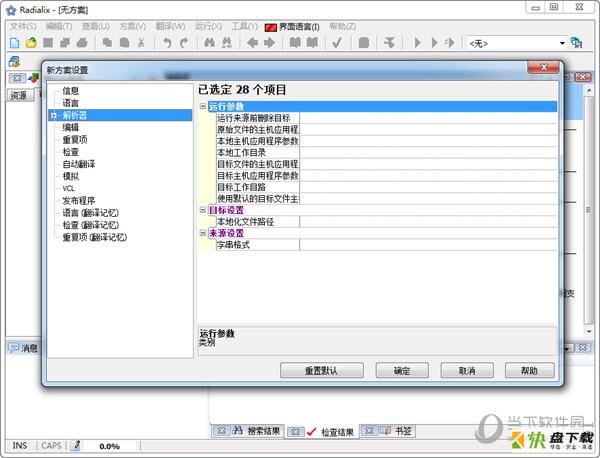Click the Find next binoculars icon
Viewport: 600px width, 458px height.
(x=227, y=42)
